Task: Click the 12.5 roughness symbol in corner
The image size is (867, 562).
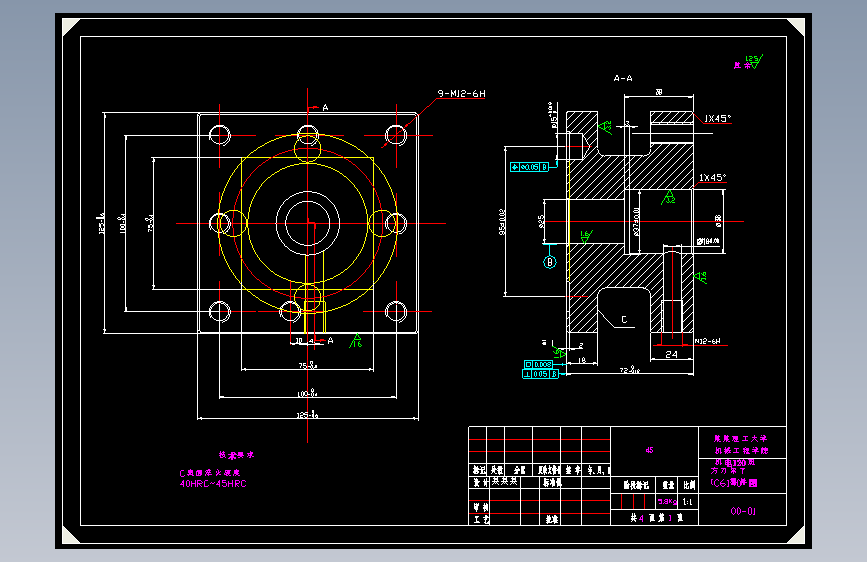Action: point(753,60)
